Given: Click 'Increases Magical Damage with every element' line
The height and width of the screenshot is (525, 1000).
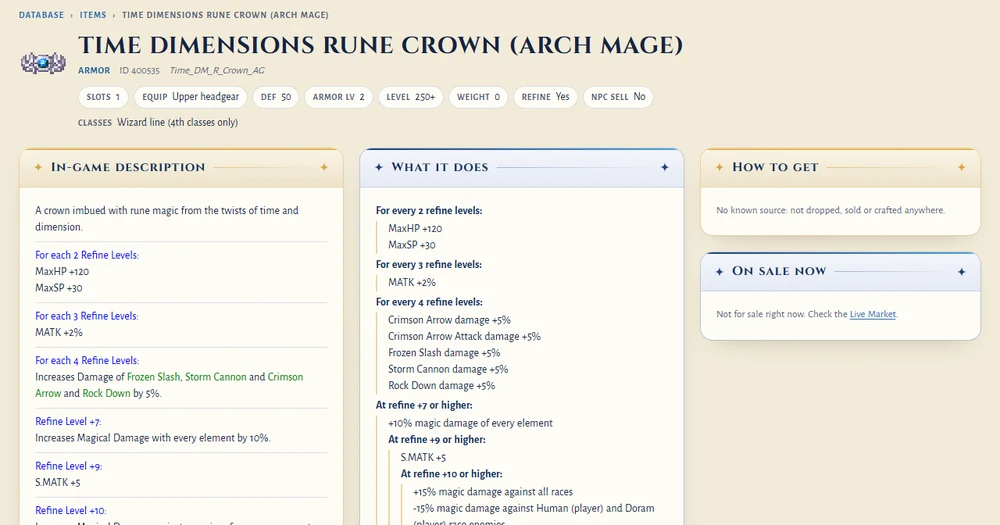Looking at the screenshot, I should [x=153, y=438].
